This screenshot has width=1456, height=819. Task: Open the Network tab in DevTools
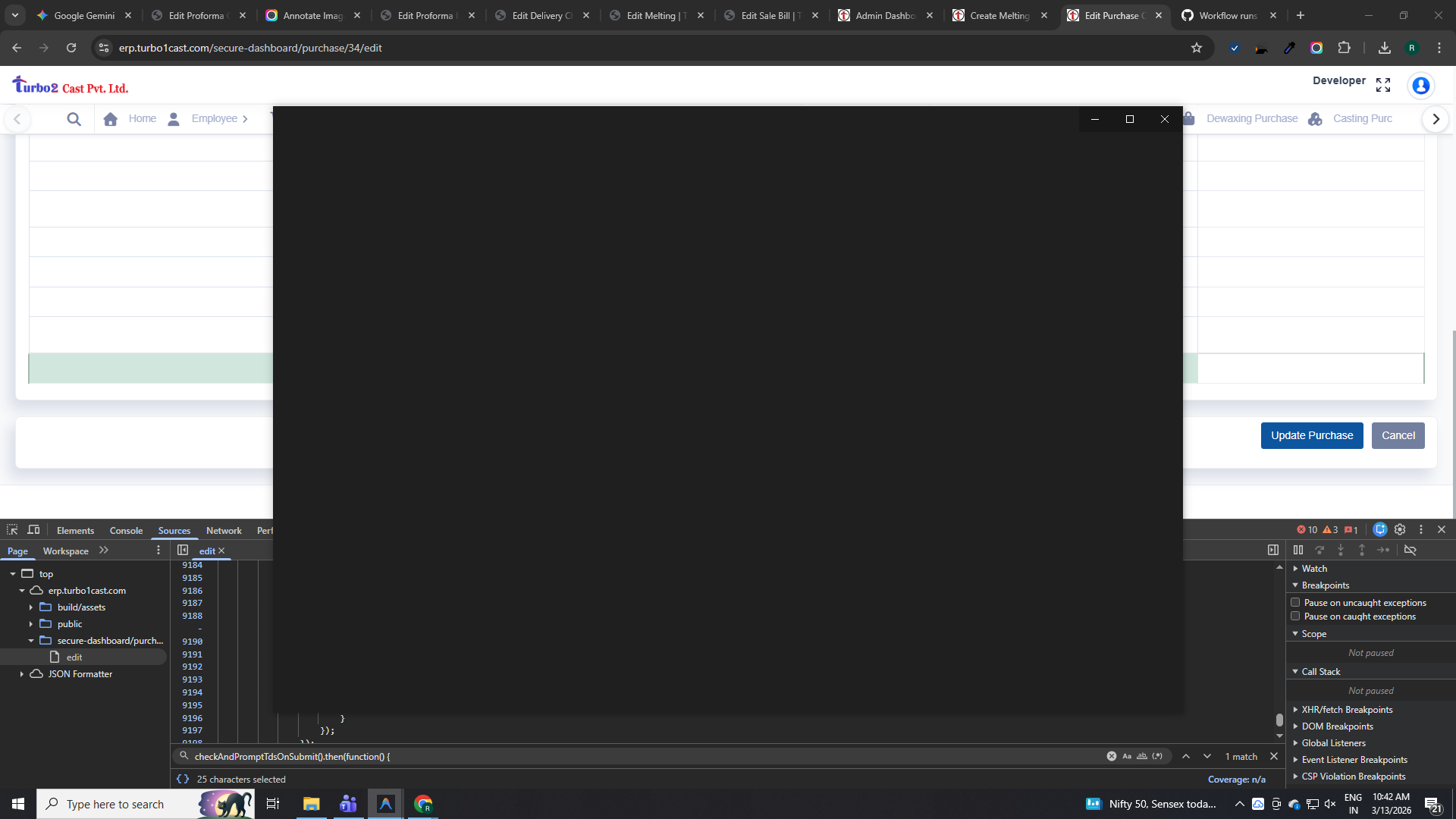pos(224,531)
